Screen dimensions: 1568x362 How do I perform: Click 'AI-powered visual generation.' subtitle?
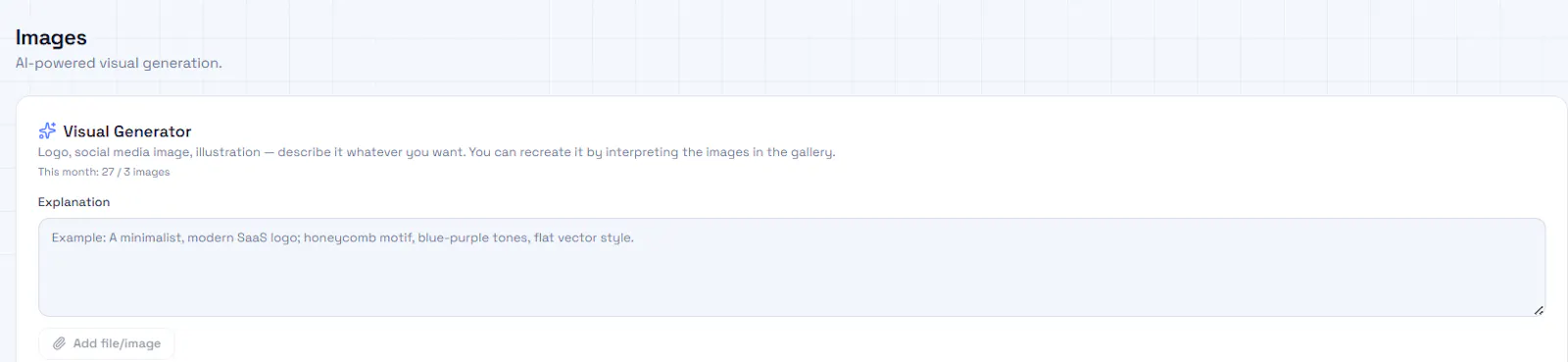(119, 63)
